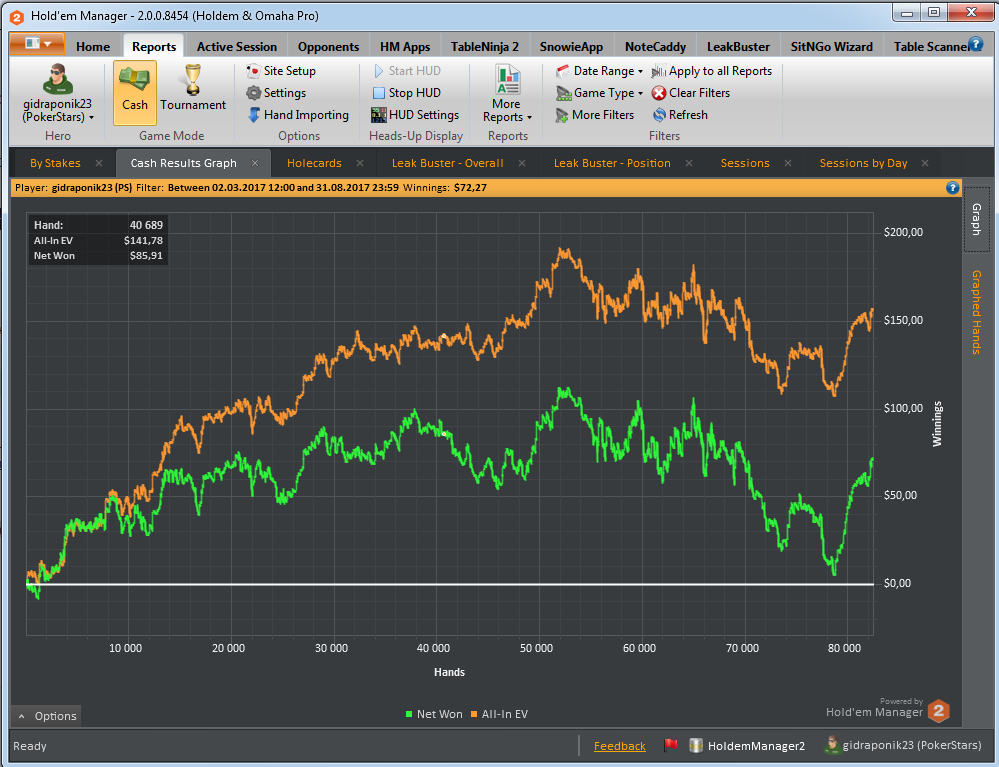Close the By Stakes tab
Screen dimensions: 999x767
pyautogui.click(x=99, y=163)
